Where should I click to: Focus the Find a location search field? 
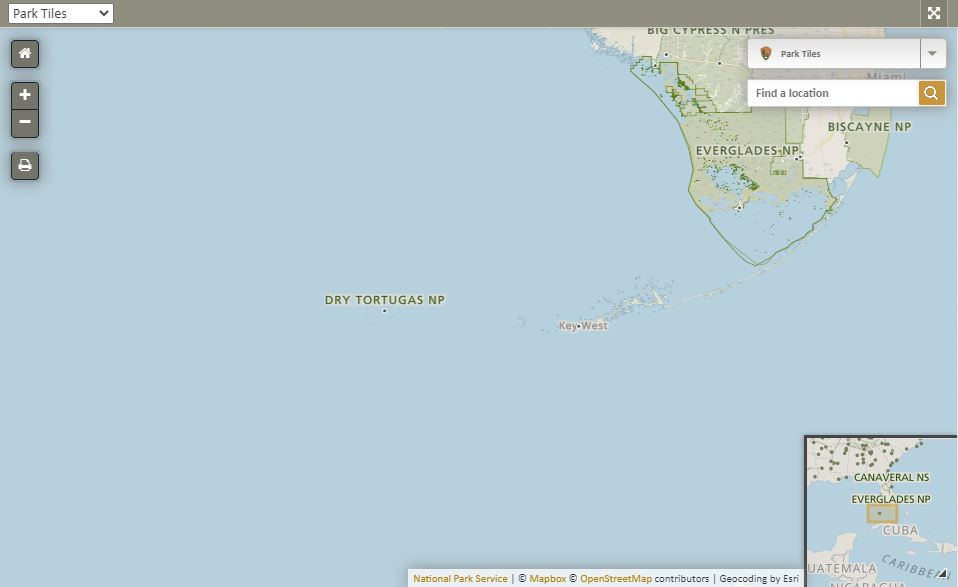coord(833,93)
